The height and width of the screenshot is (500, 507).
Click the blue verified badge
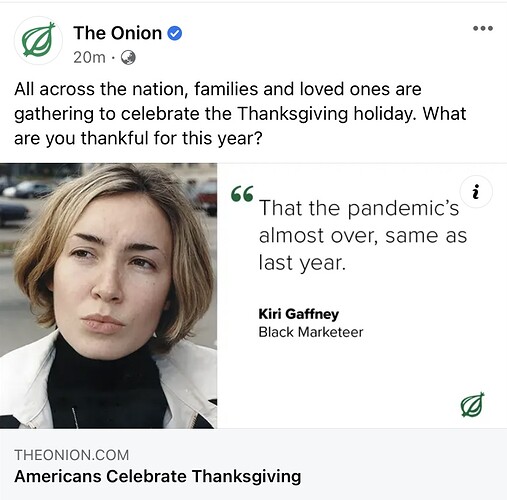tap(174, 33)
